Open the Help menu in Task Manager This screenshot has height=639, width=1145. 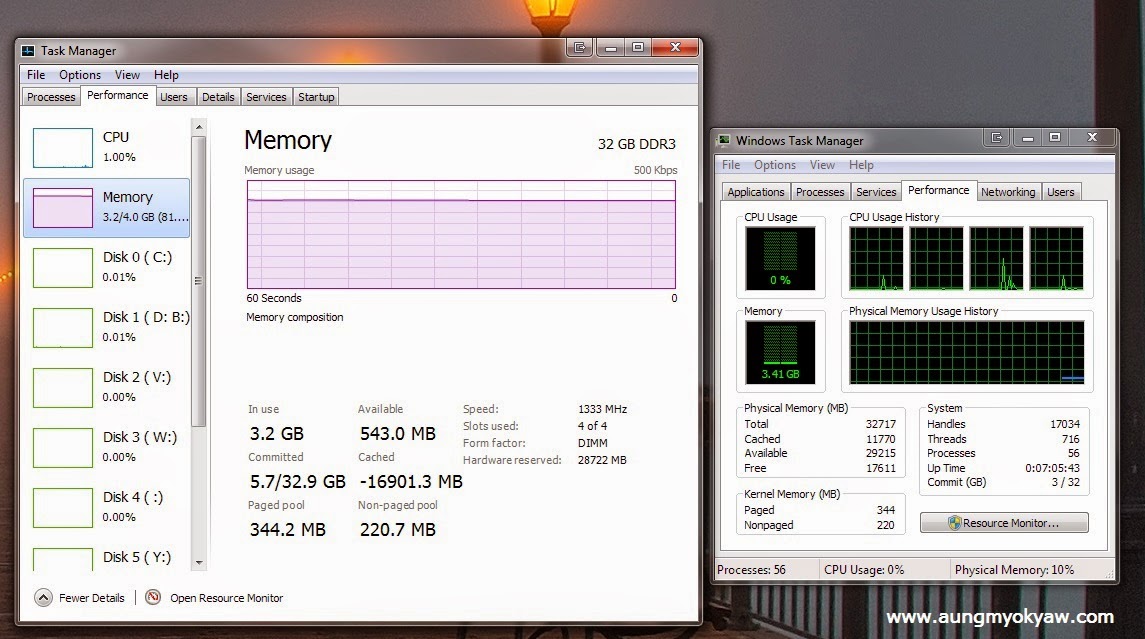[166, 74]
